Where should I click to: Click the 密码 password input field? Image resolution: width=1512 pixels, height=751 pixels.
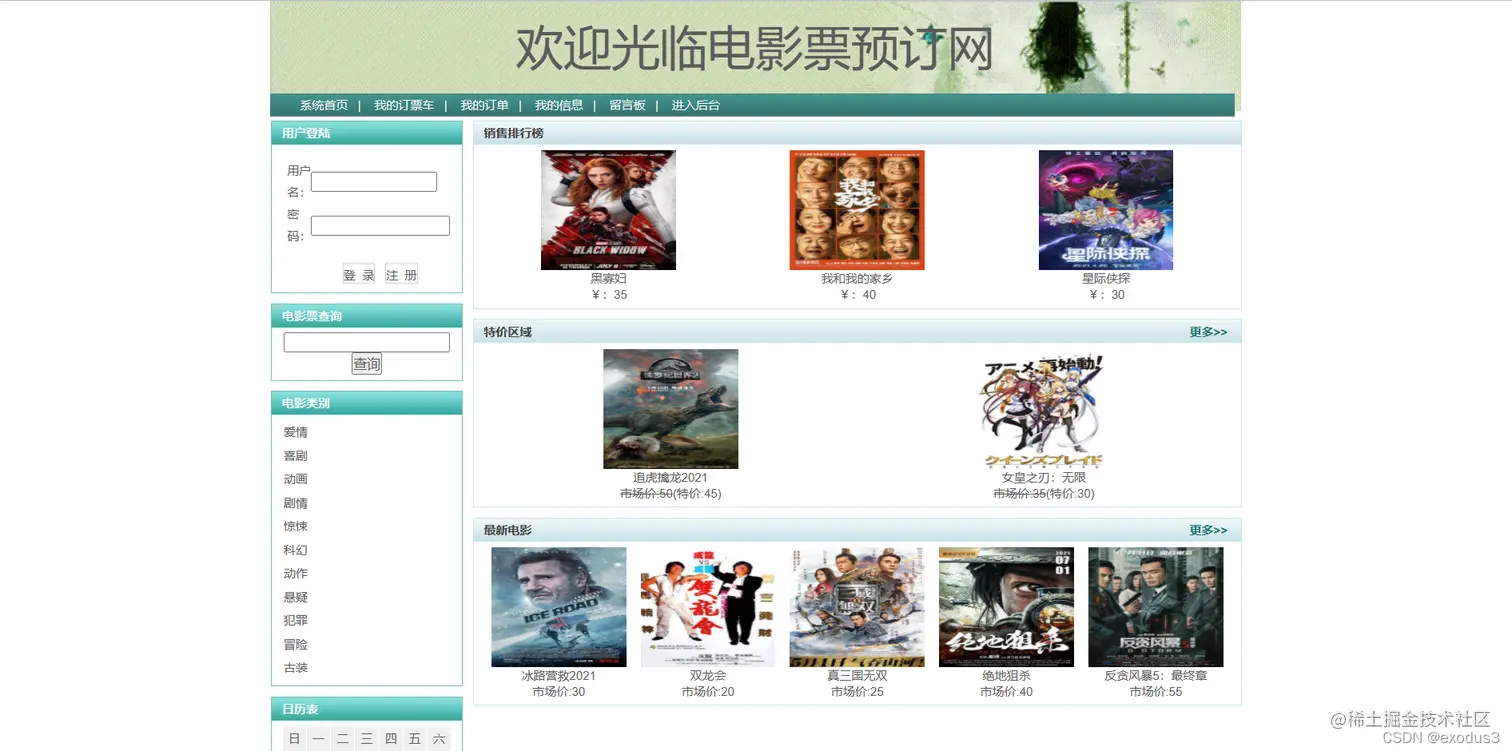click(380, 224)
